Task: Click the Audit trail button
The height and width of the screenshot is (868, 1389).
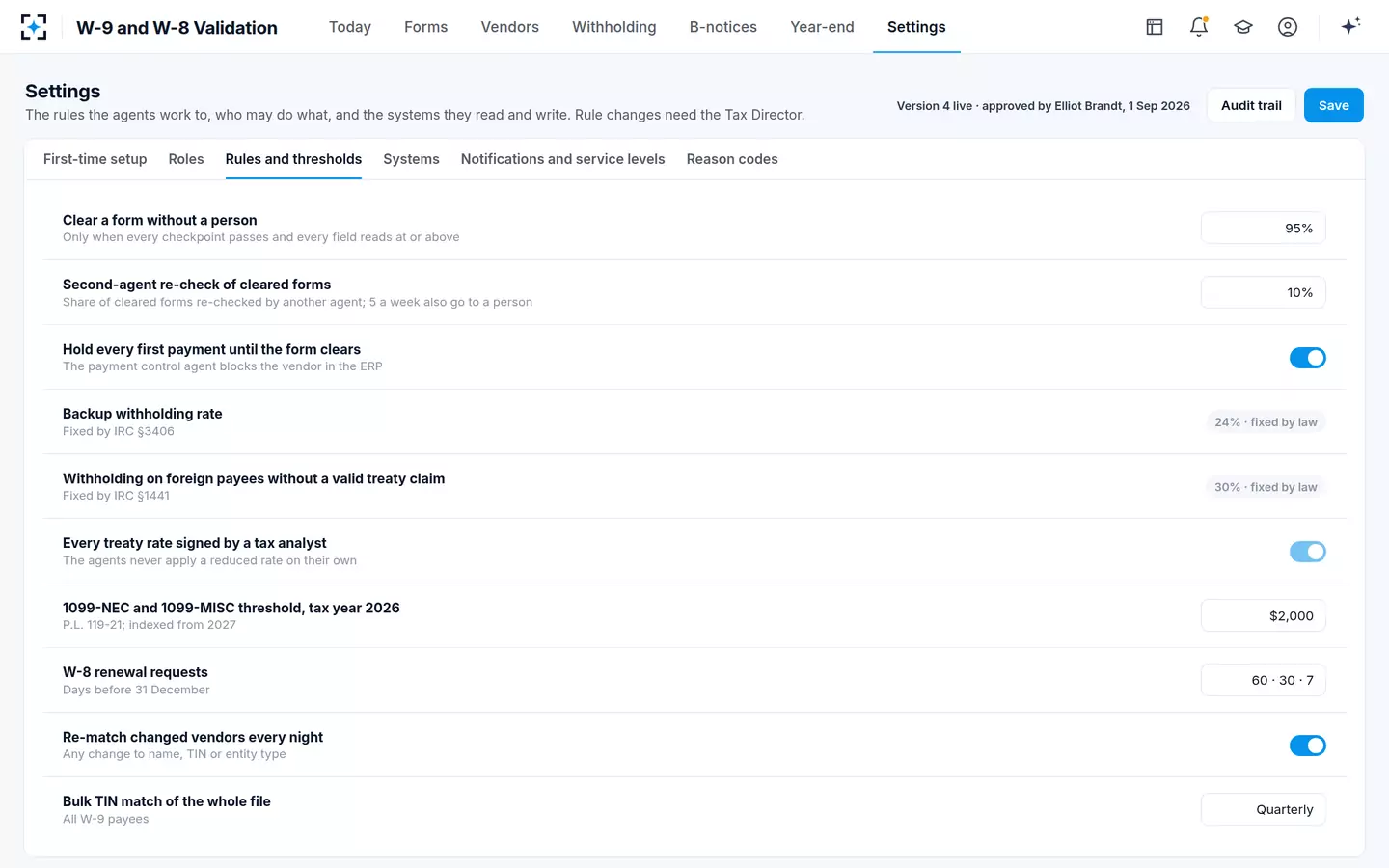Action: pyautogui.click(x=1251, y=105)
